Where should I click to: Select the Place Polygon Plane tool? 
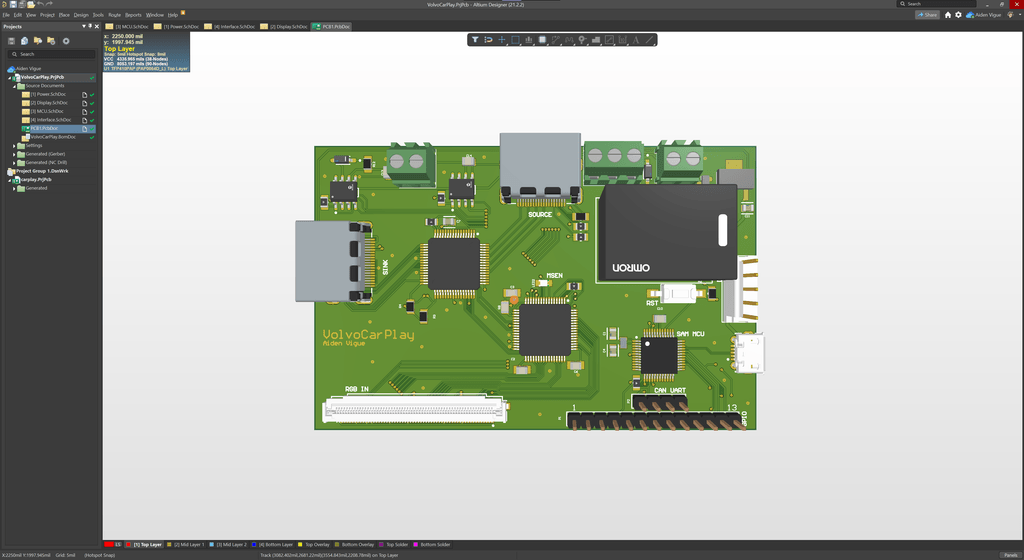tap(596, 40)
